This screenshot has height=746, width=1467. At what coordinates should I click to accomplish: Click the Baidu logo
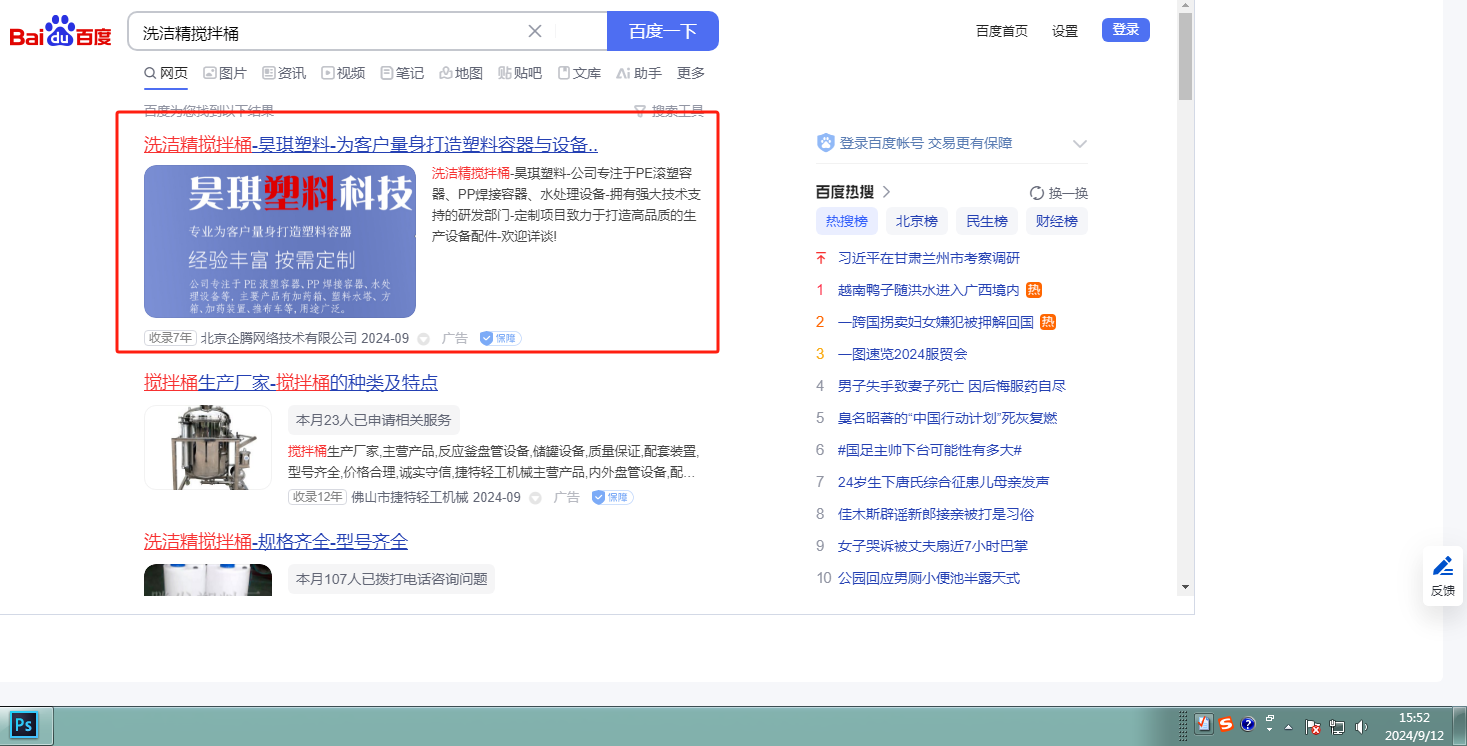click(x=60, y=32)
